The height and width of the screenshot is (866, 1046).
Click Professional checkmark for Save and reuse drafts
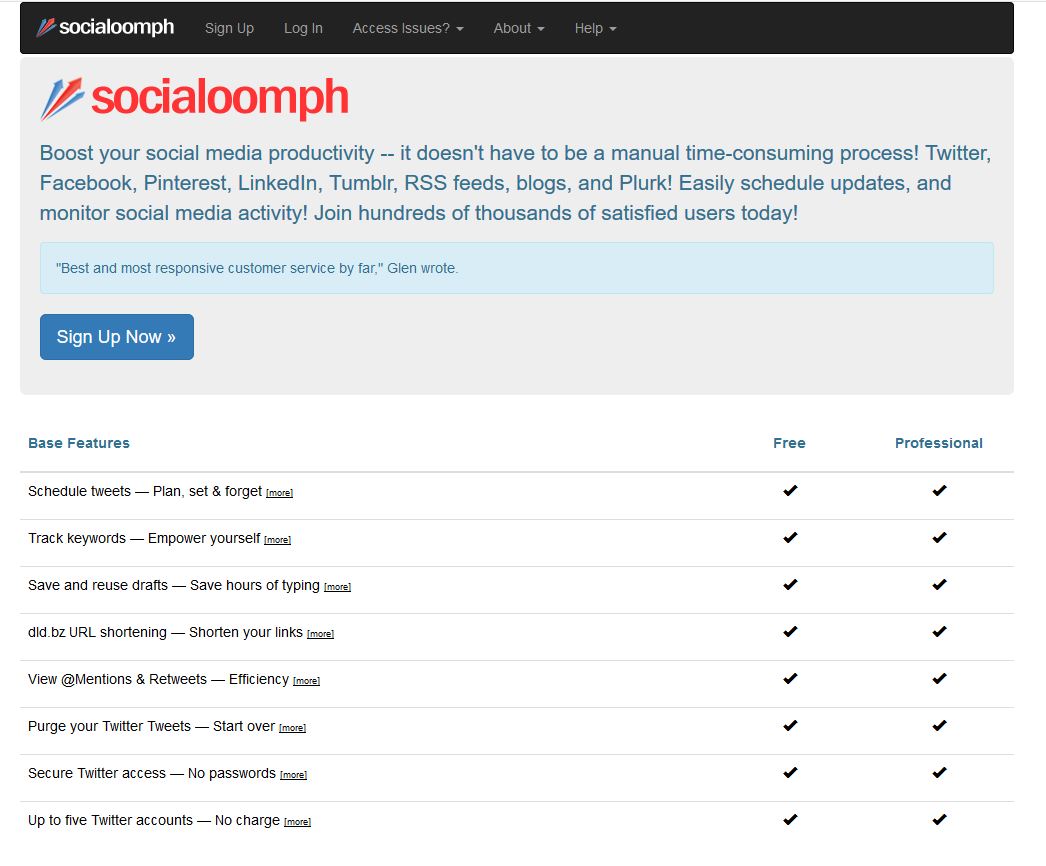[939, 584]
